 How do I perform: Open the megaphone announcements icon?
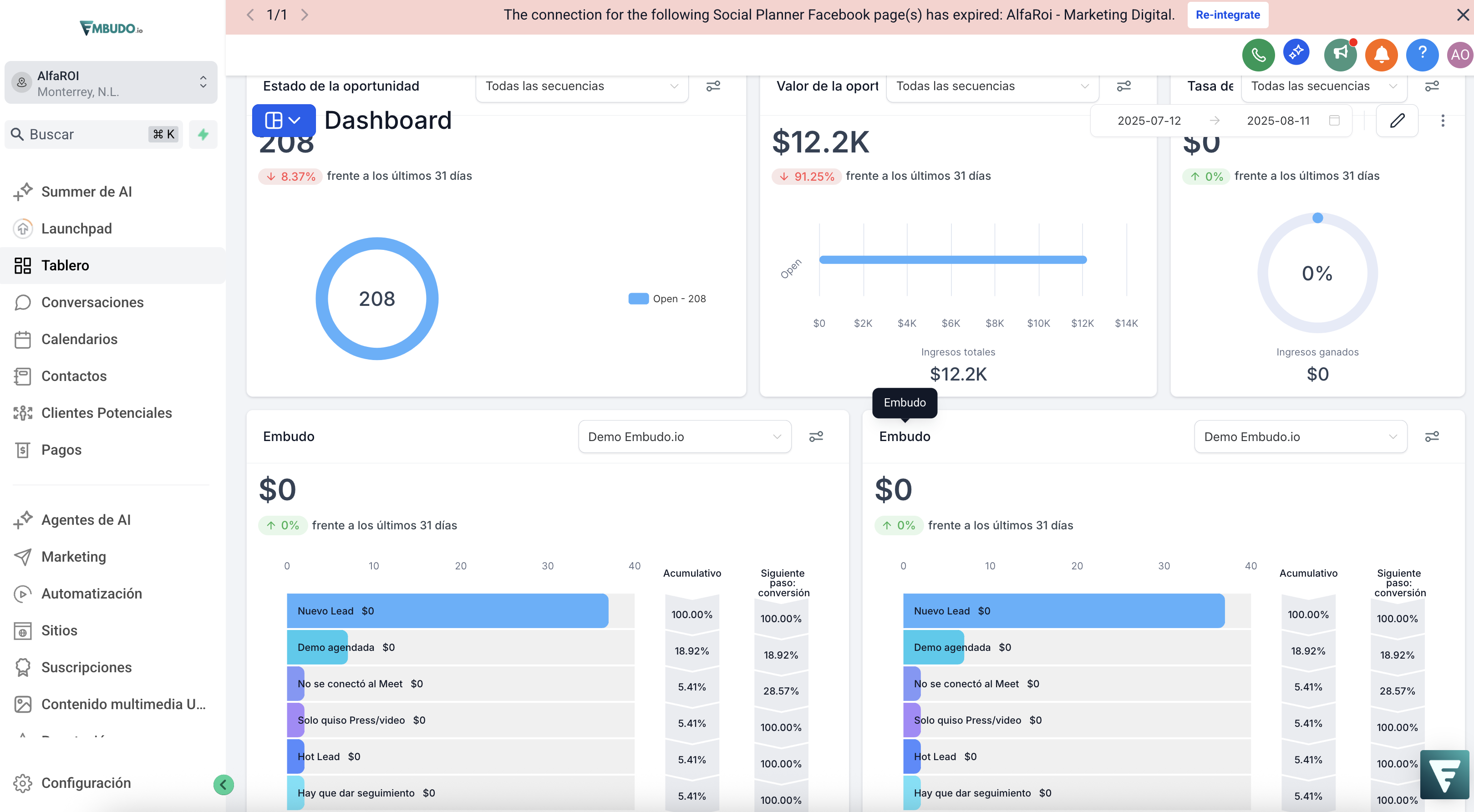tap(1340, 55)
